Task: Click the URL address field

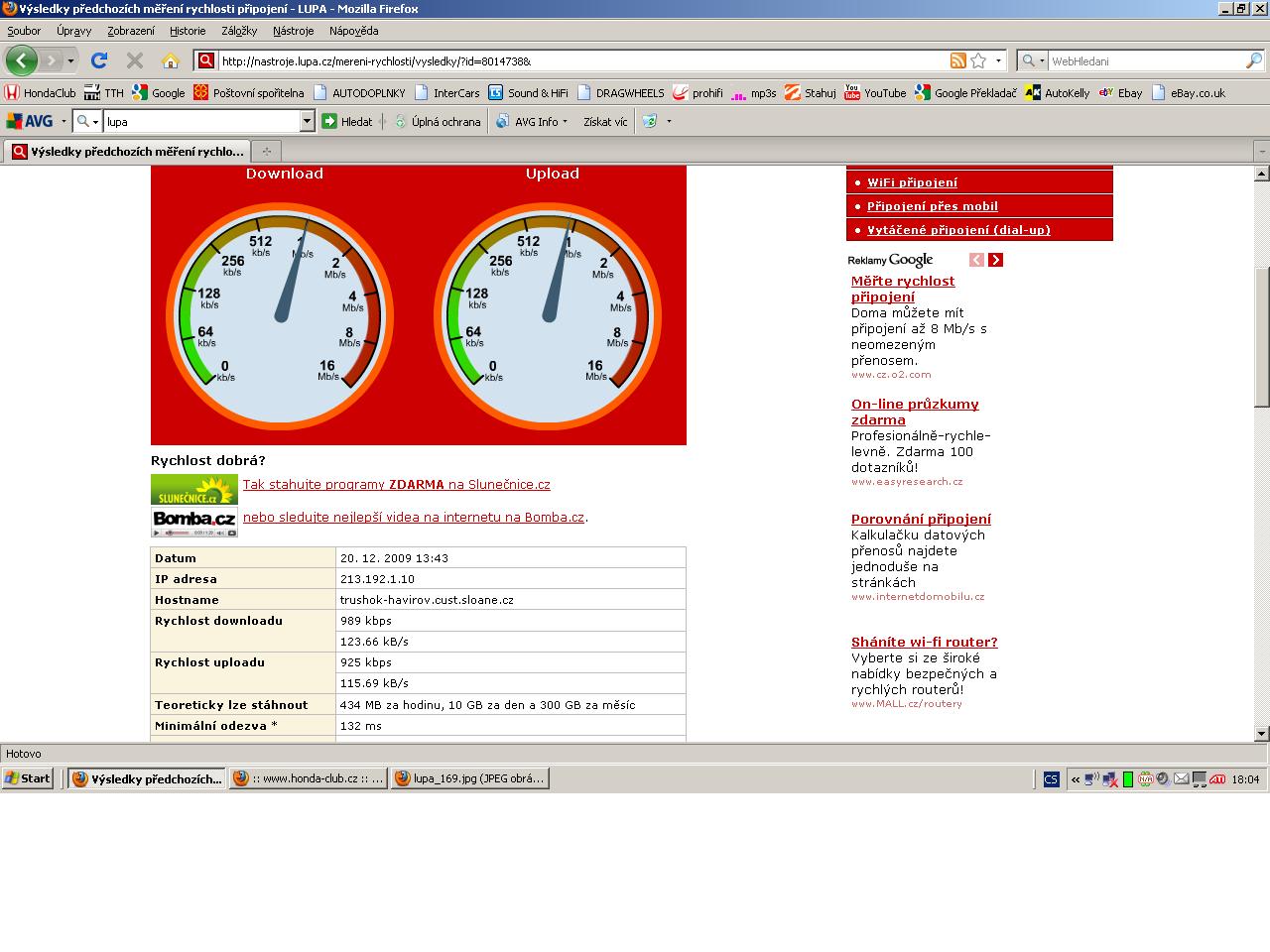Action: [575, 60]
